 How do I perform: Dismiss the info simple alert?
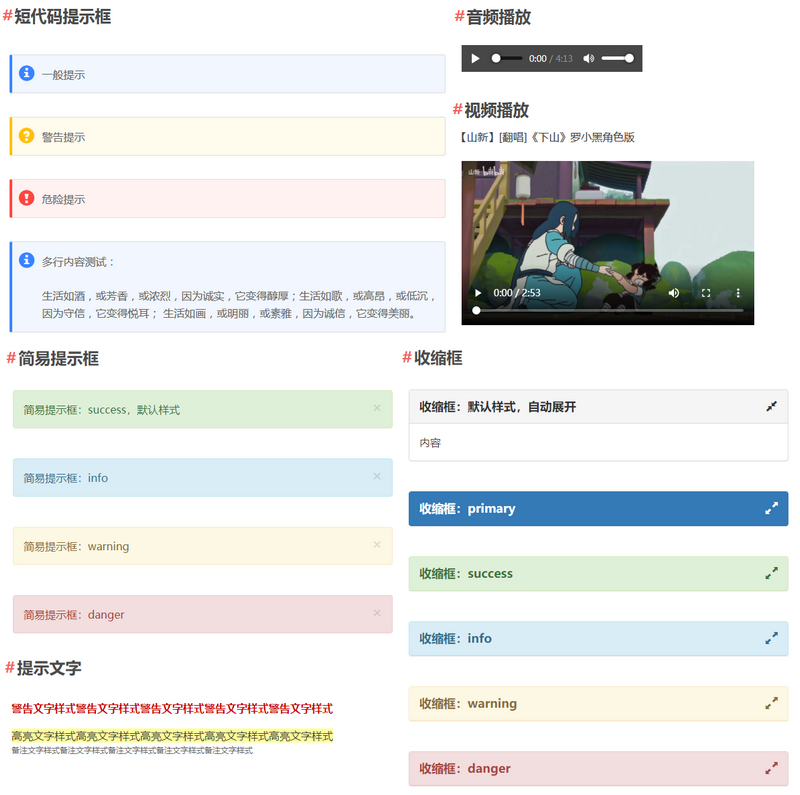(x=376, y=477)
